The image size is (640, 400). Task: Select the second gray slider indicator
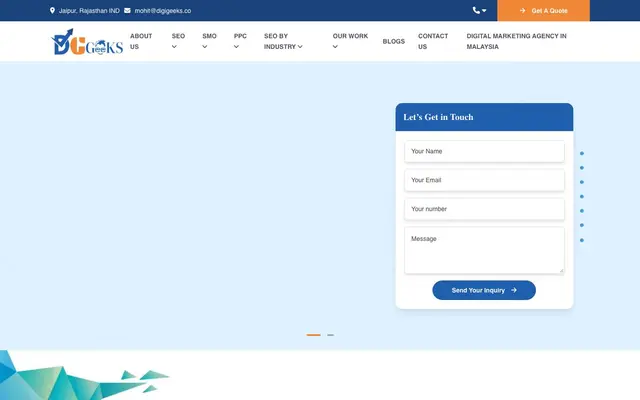pos(331,335)
